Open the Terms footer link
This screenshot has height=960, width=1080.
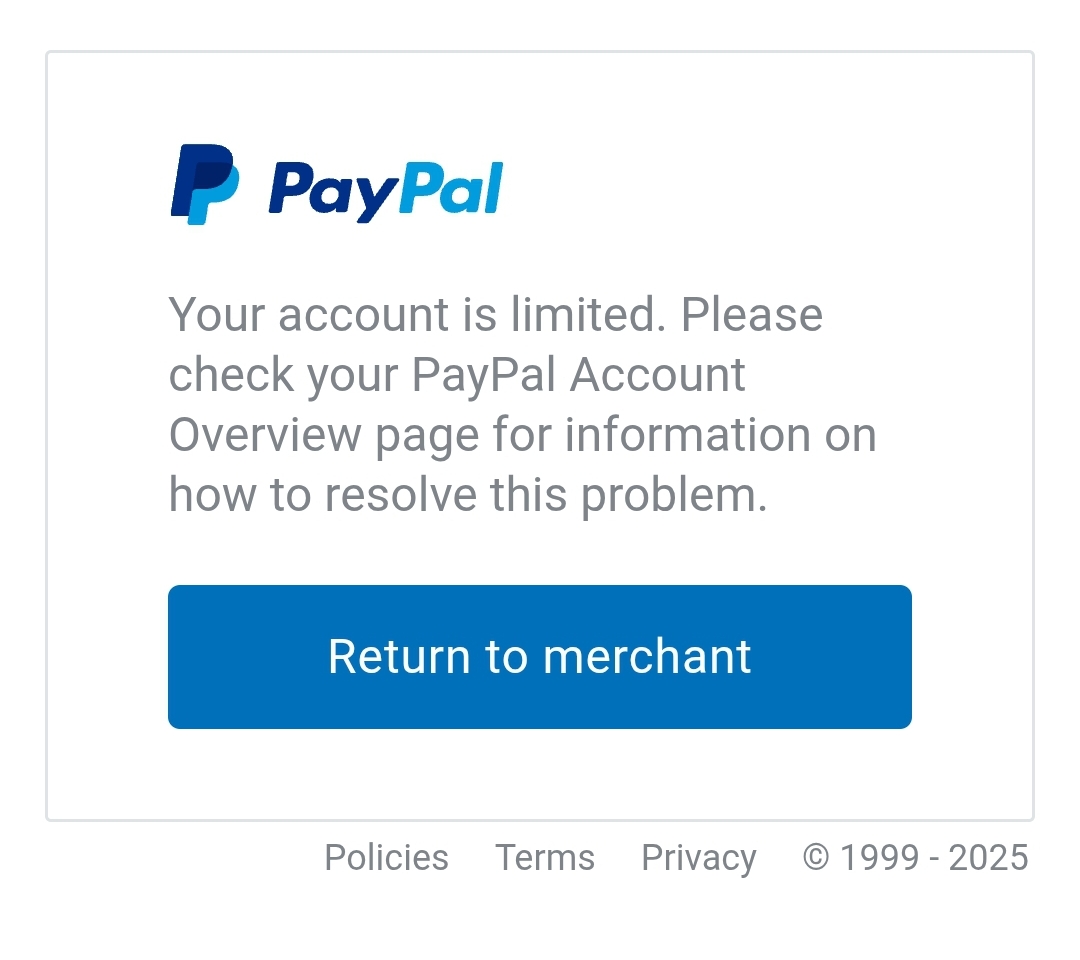(545, 858)
